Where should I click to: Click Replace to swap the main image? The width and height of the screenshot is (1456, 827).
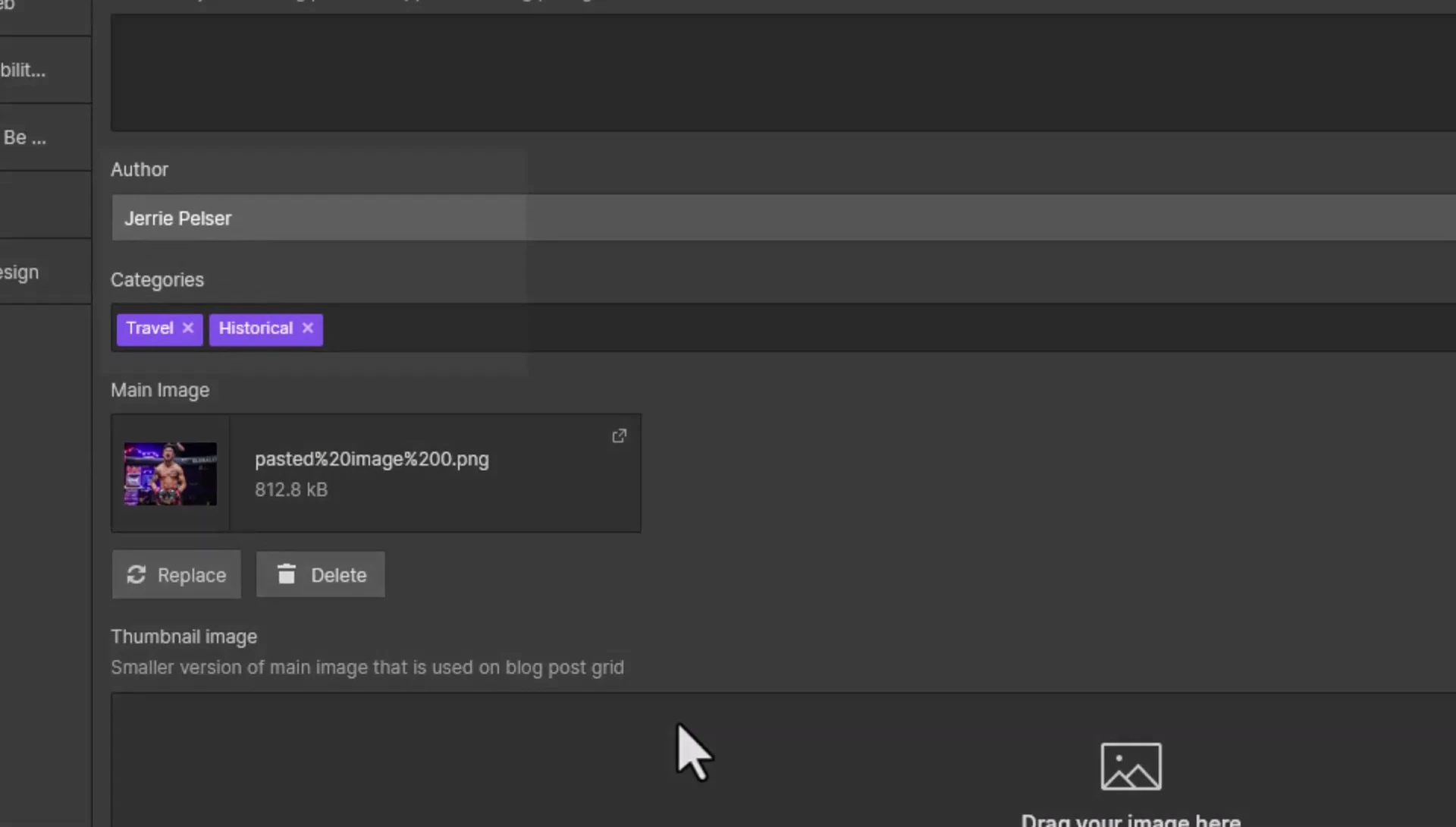pyautogui.click(x=176, y=574)
